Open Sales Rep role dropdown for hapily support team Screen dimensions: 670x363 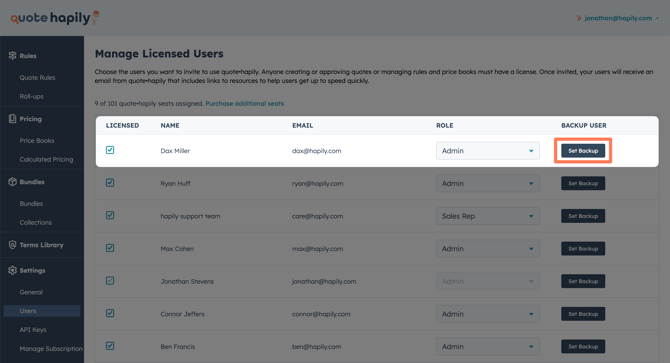[x=488, y=216]
